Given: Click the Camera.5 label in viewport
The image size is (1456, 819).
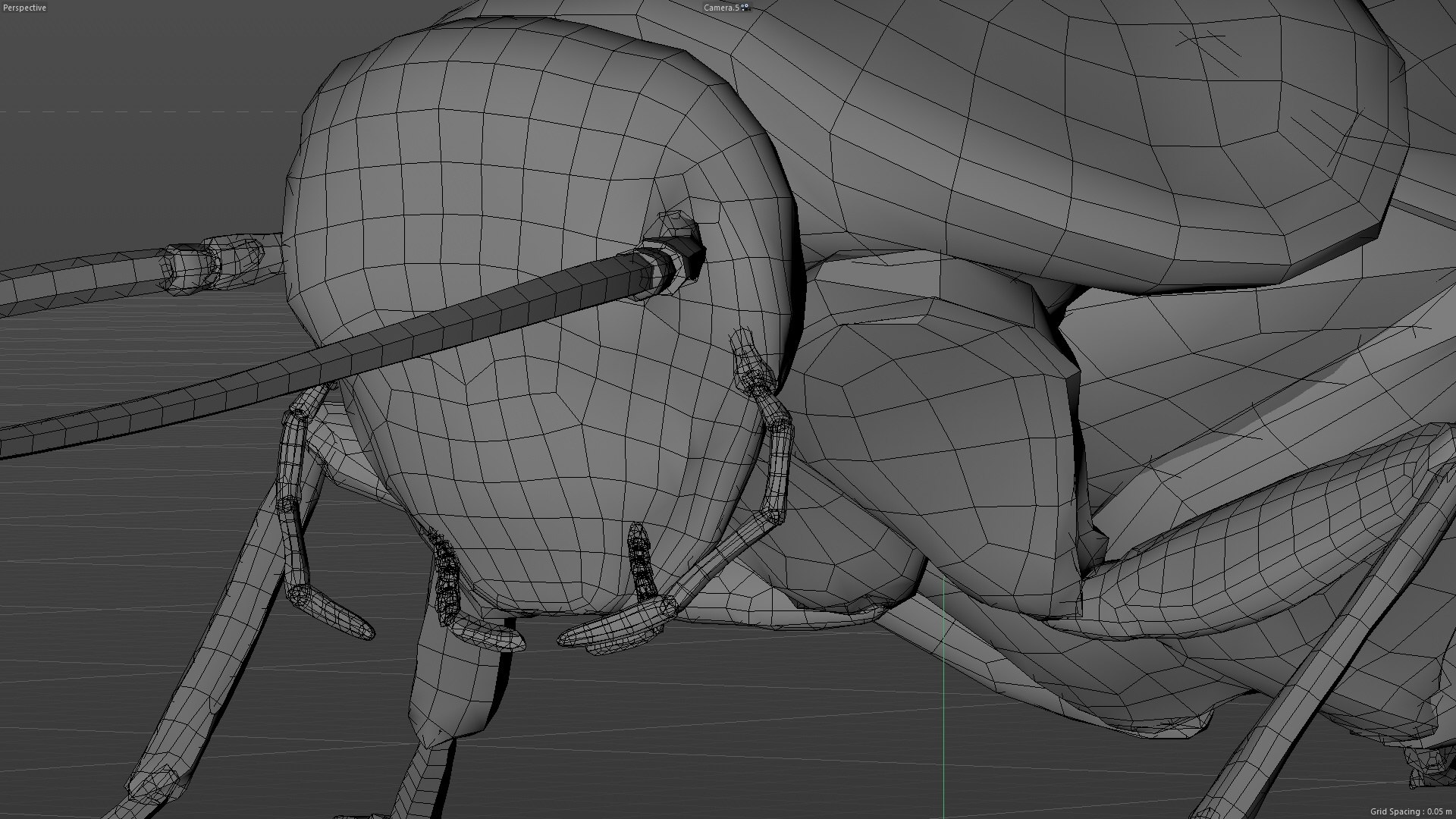Looking at the screenshot, I should pos(721,8).
